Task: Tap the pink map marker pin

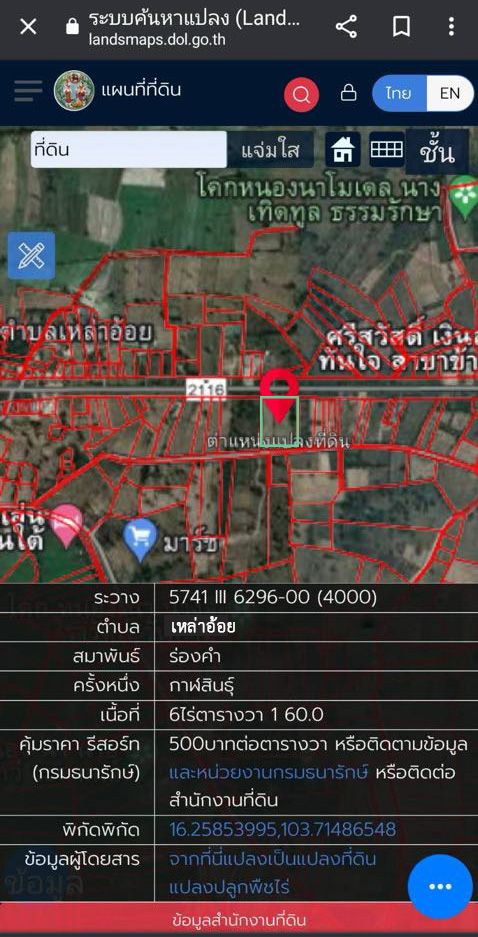Action: pyautogui.click(x=66, y=526)
